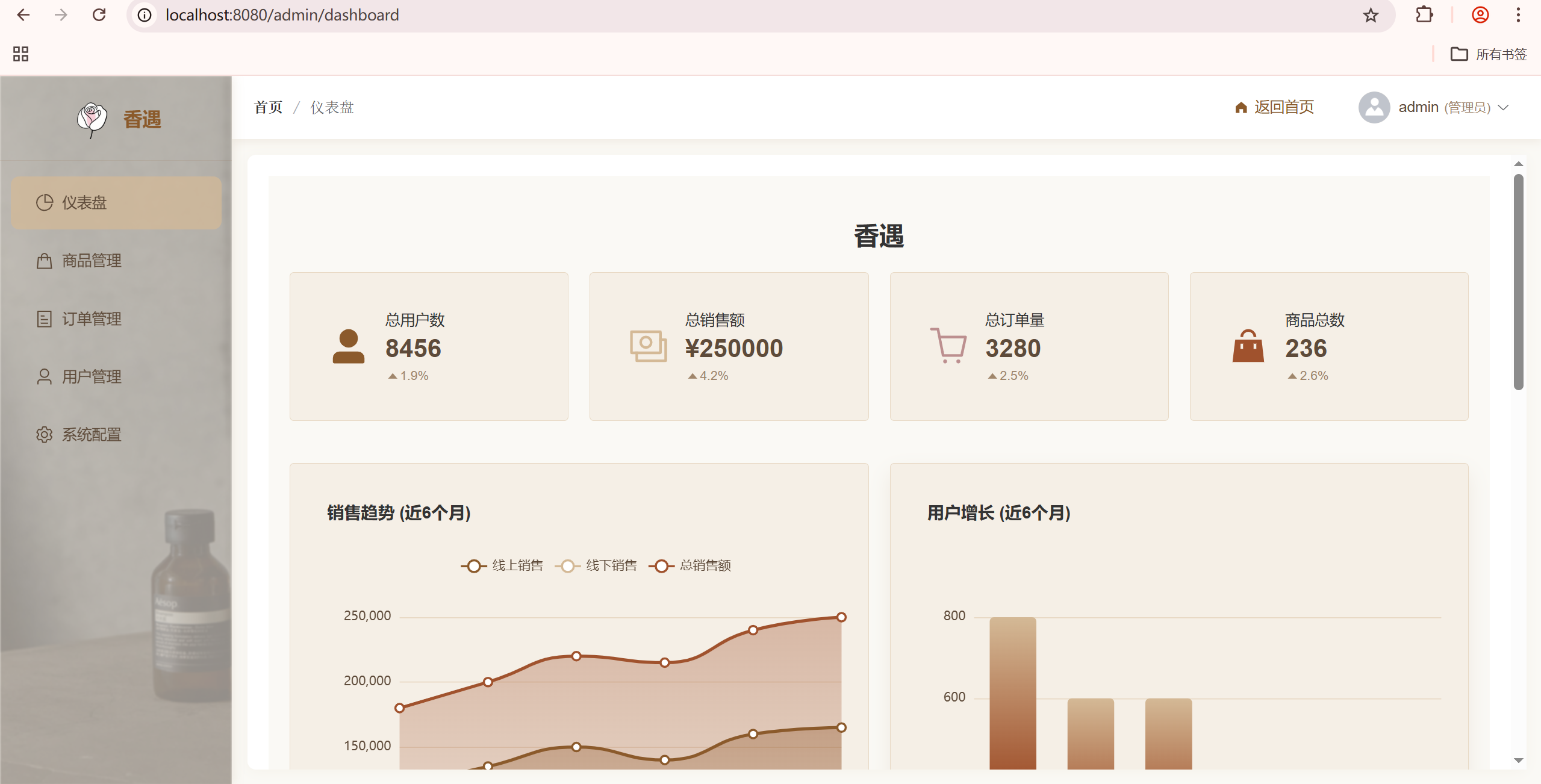Open browser extensions puzzle icon
This screenshot has height=784, width=1541.
pyautogui.click(x=1424, y=15)
